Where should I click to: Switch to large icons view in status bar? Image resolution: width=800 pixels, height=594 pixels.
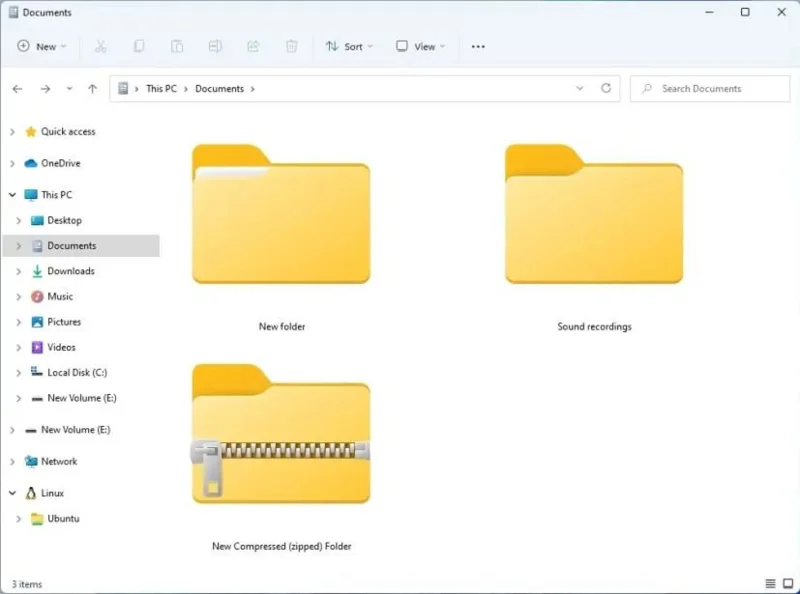(788, 583)
